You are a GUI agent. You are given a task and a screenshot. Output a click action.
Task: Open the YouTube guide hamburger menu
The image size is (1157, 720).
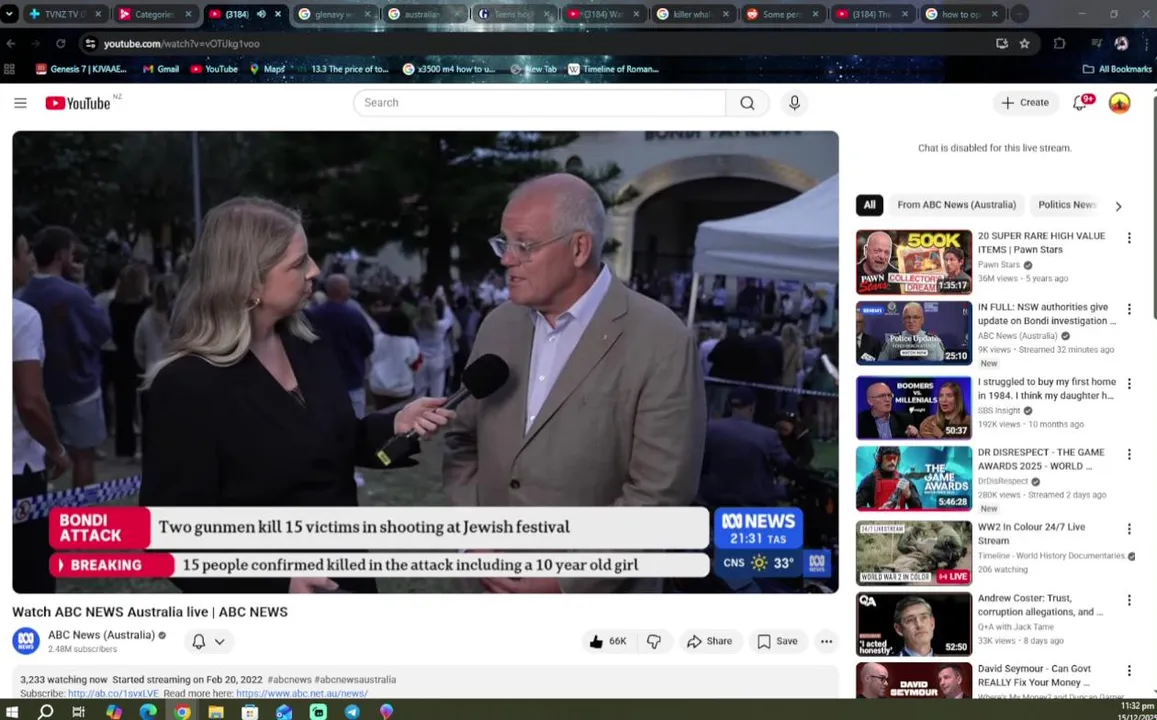coord(21,103)
